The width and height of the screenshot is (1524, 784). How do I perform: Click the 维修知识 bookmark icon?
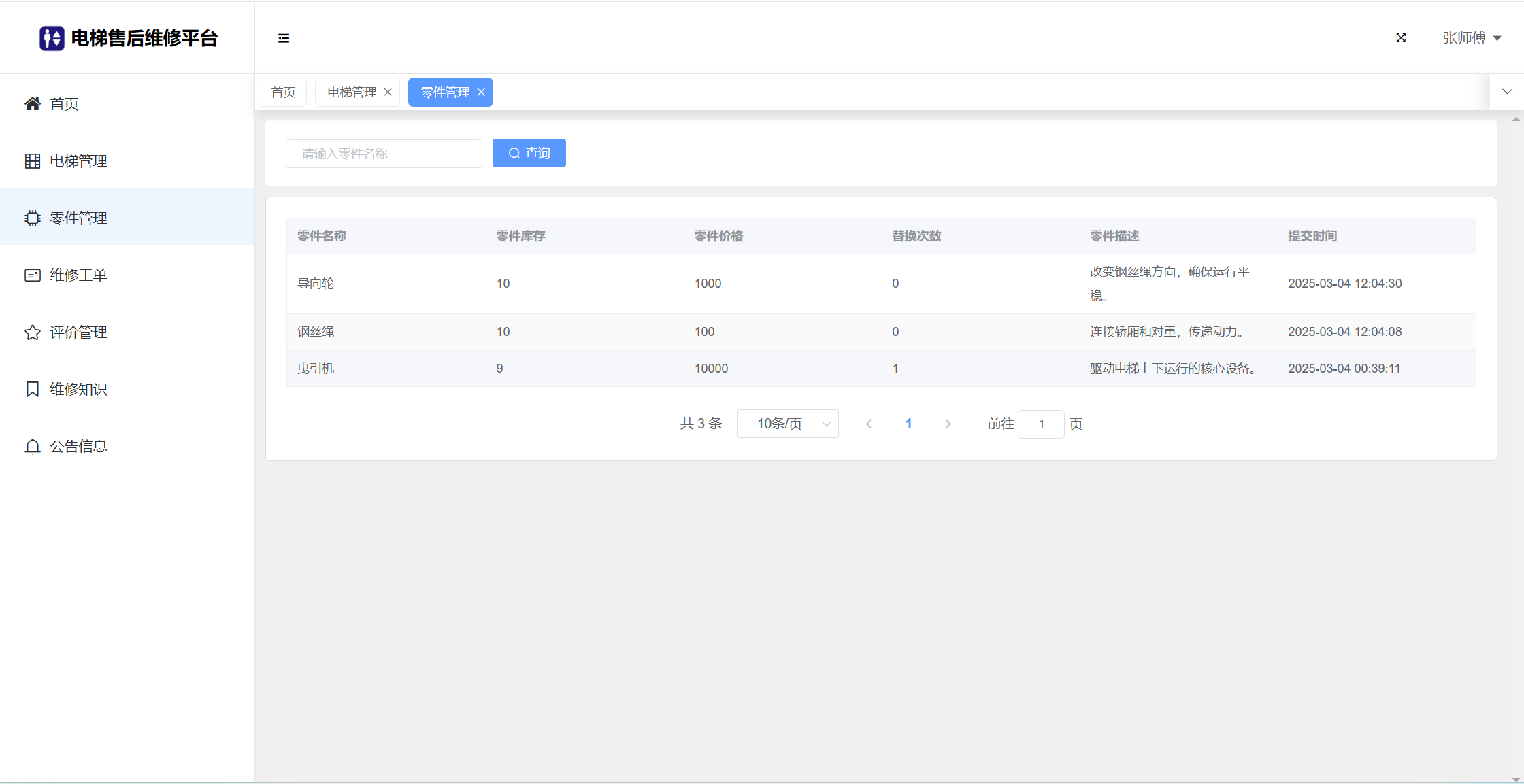[32, 389]
